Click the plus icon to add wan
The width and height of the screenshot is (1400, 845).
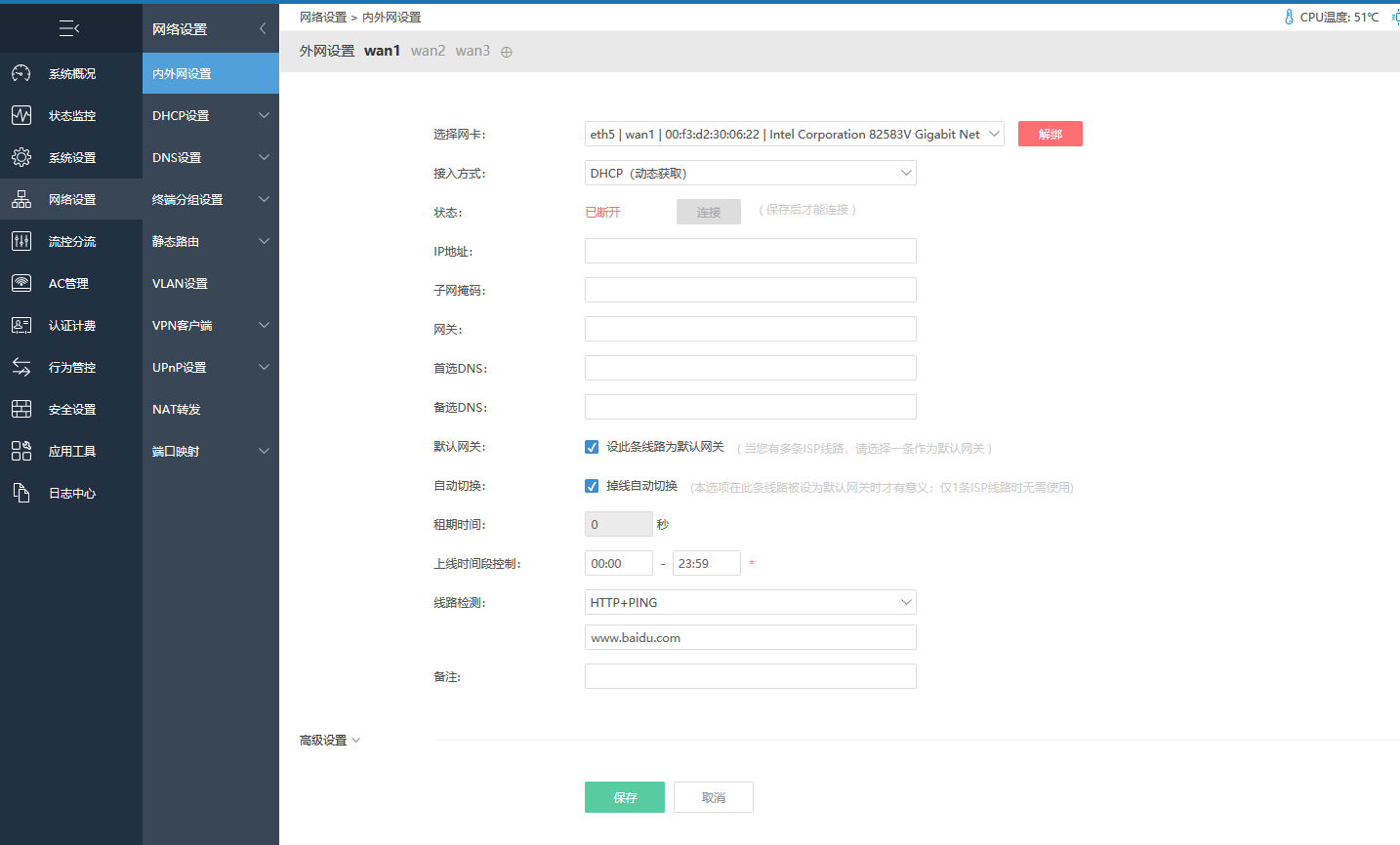pyautogui.click(x=507, y=53)
